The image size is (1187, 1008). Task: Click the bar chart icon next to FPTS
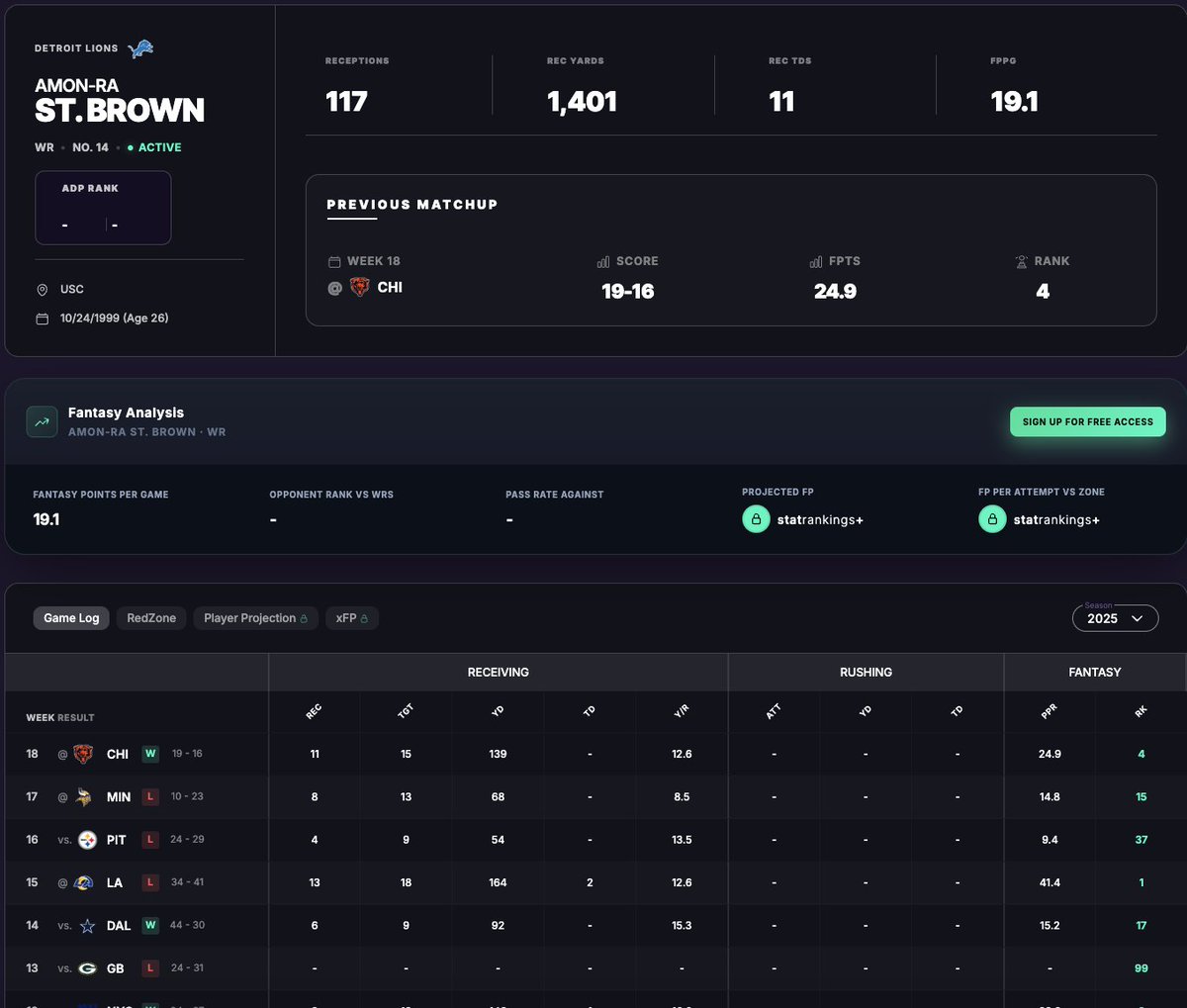pos(816,262)
